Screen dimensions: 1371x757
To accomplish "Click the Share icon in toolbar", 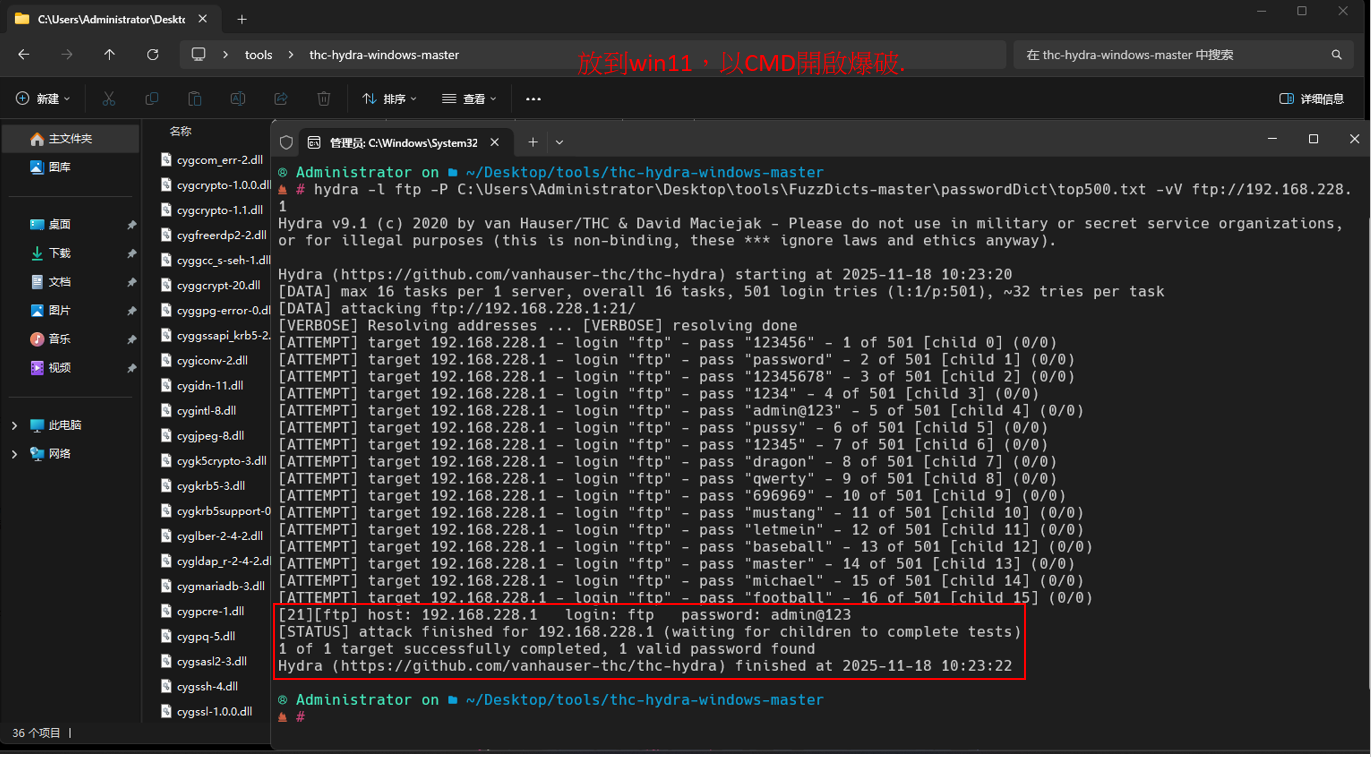I will pos(281,99).
